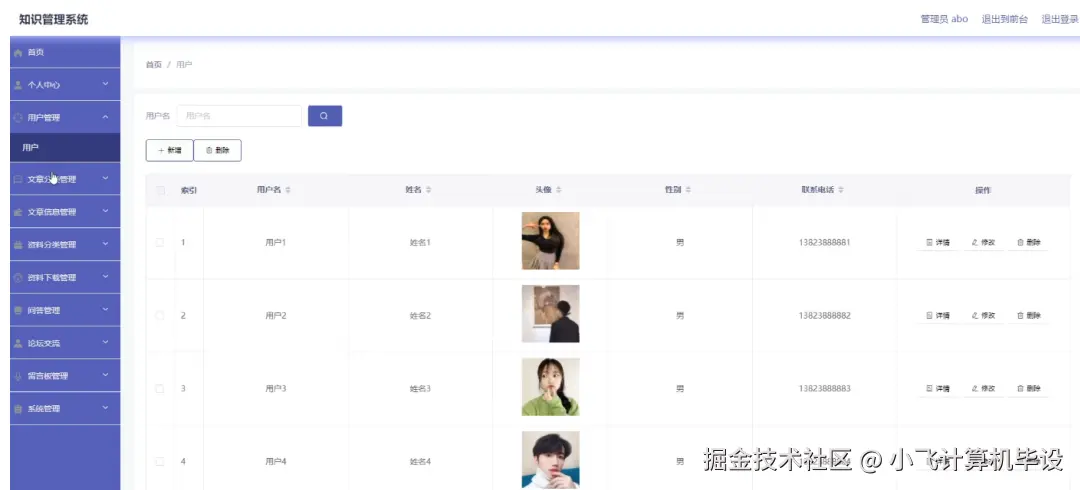The image size is (1080, 490).
Task: Click the icon beside 资料分类管理
Action: click(x=19, y=245)
